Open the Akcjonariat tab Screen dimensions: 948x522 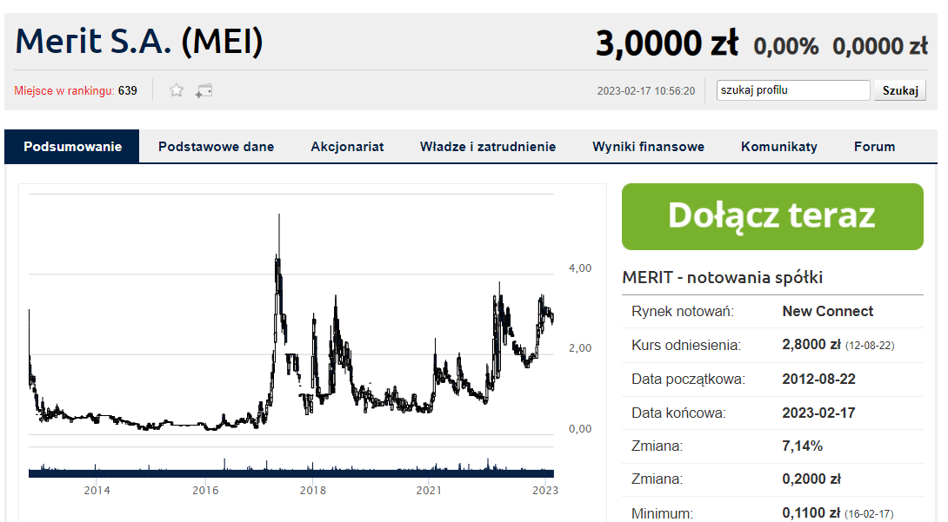[347, 146]
